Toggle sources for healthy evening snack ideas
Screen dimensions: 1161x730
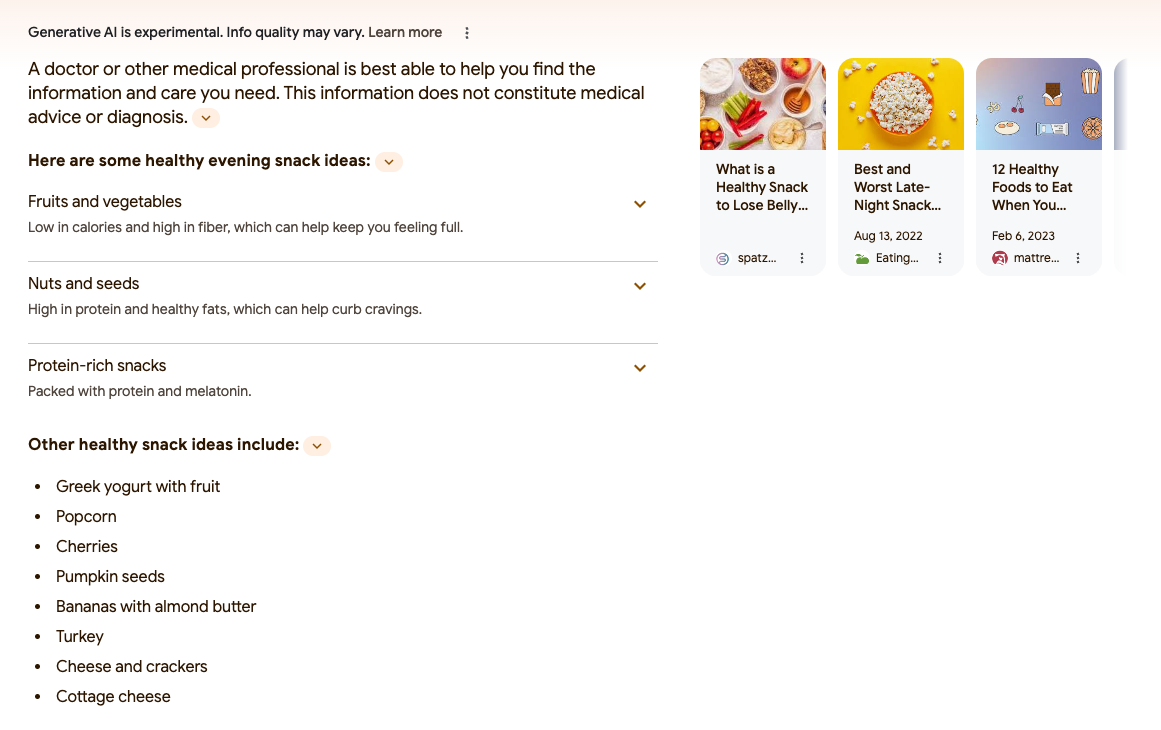point(389,161)
